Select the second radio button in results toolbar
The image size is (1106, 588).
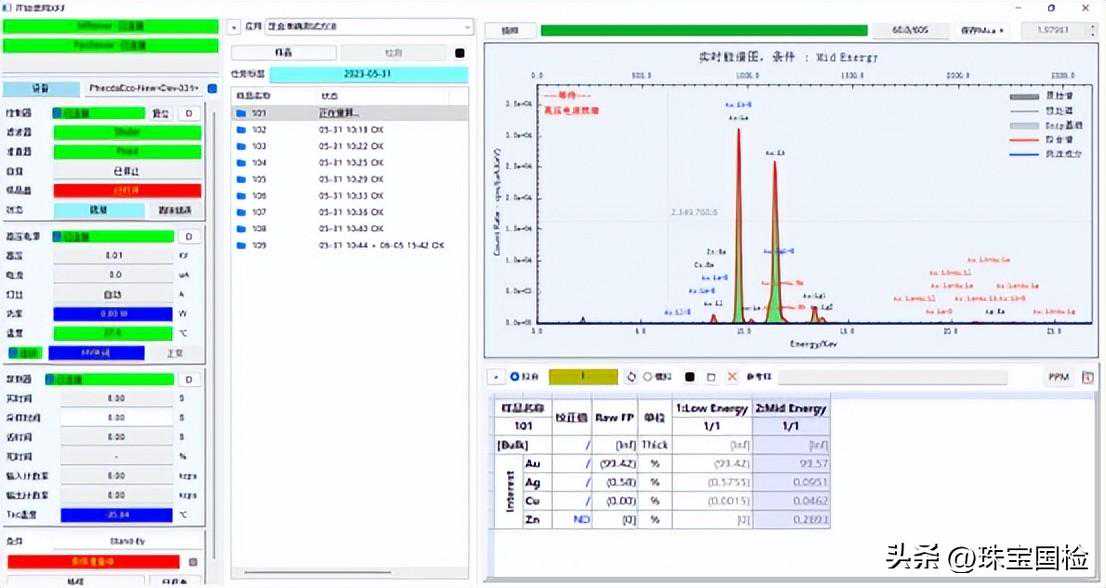tap(648, 377)
